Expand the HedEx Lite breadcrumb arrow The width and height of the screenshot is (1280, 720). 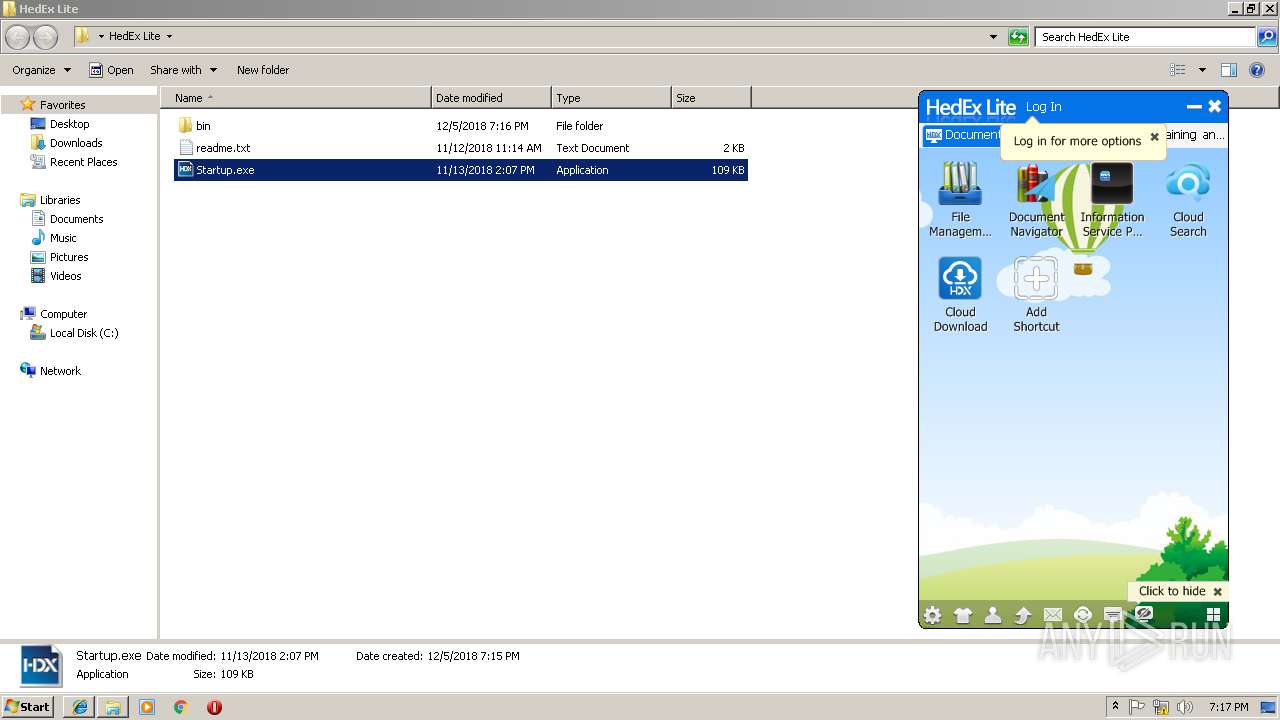pyautogui.click(x=169, y=37)
